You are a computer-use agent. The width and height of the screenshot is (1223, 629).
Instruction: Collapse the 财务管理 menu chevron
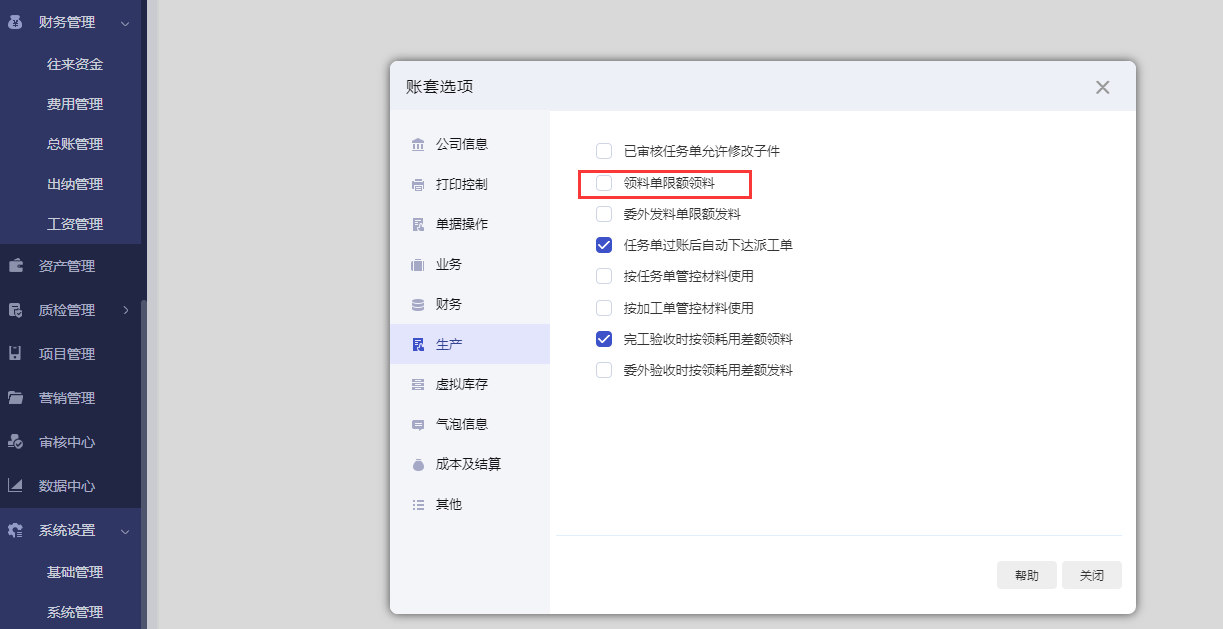tap(125, 22)
